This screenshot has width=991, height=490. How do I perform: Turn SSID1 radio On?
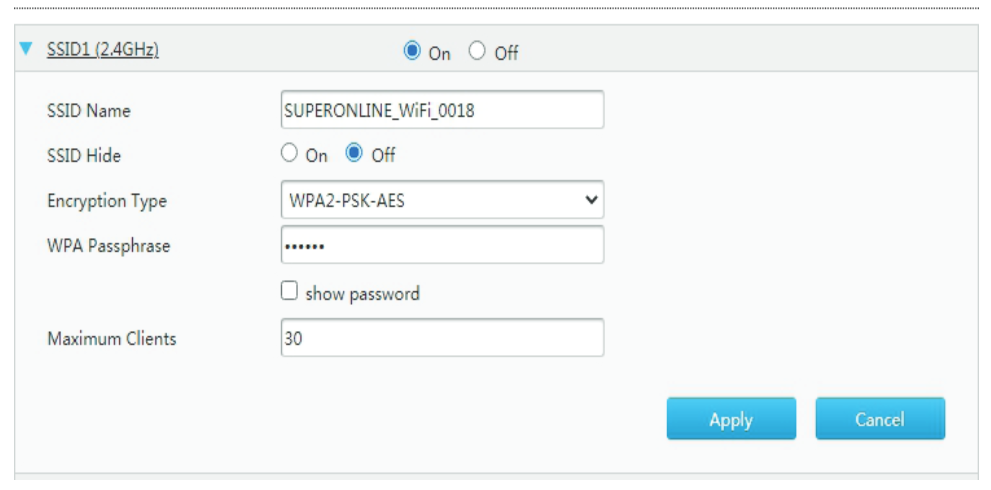click(x=412, y=51)
